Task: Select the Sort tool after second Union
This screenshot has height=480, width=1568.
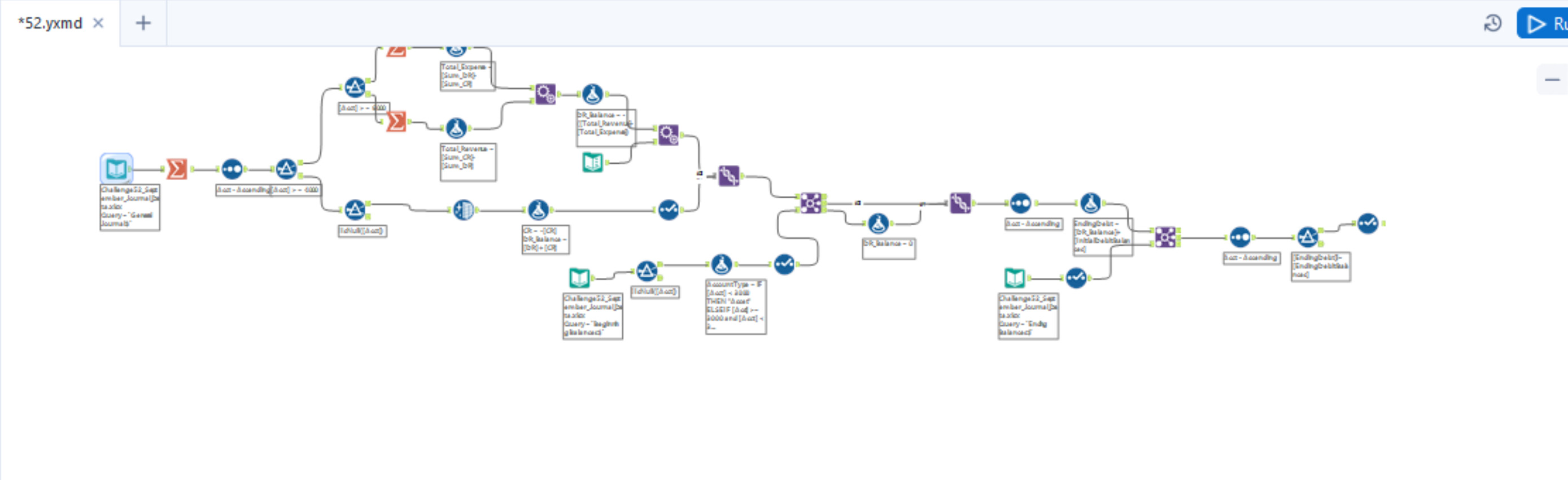Action: (x=1021, y=203)
